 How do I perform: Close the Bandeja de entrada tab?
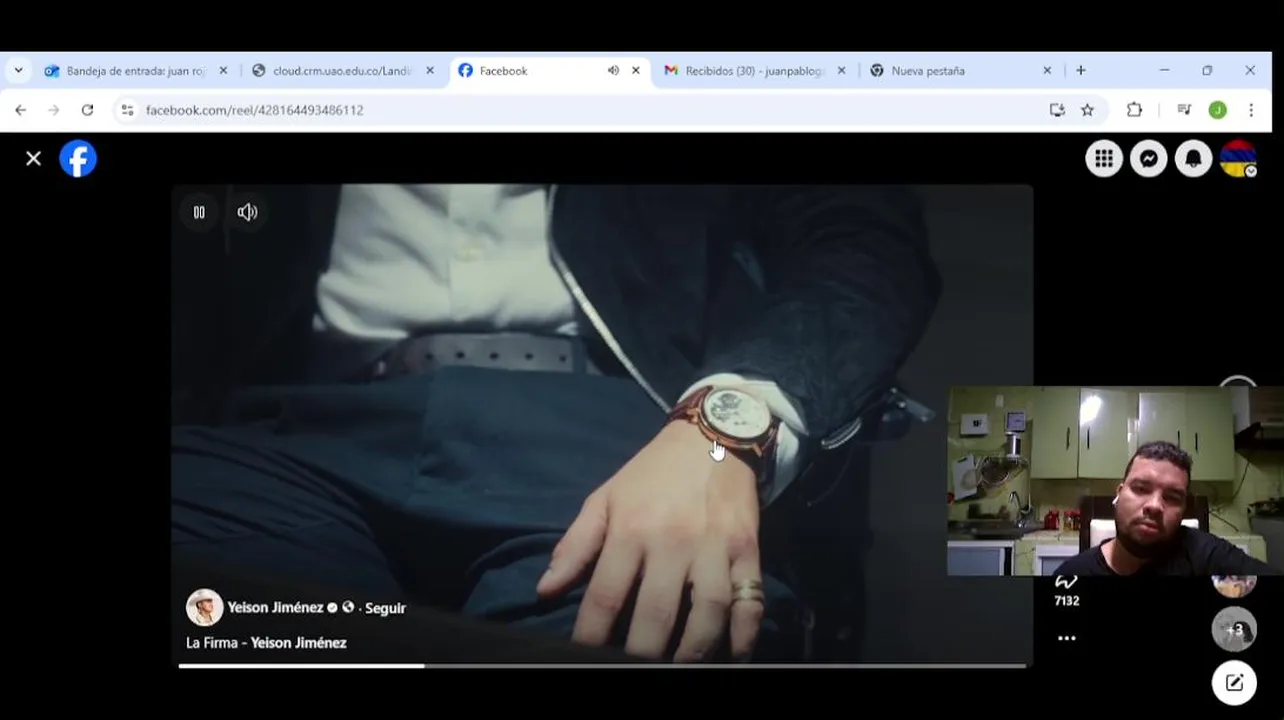(223, 71)
